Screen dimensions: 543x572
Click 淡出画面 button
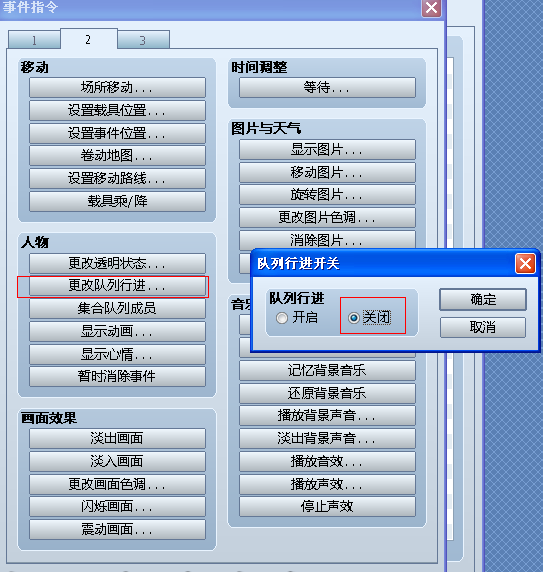(117, 438)
